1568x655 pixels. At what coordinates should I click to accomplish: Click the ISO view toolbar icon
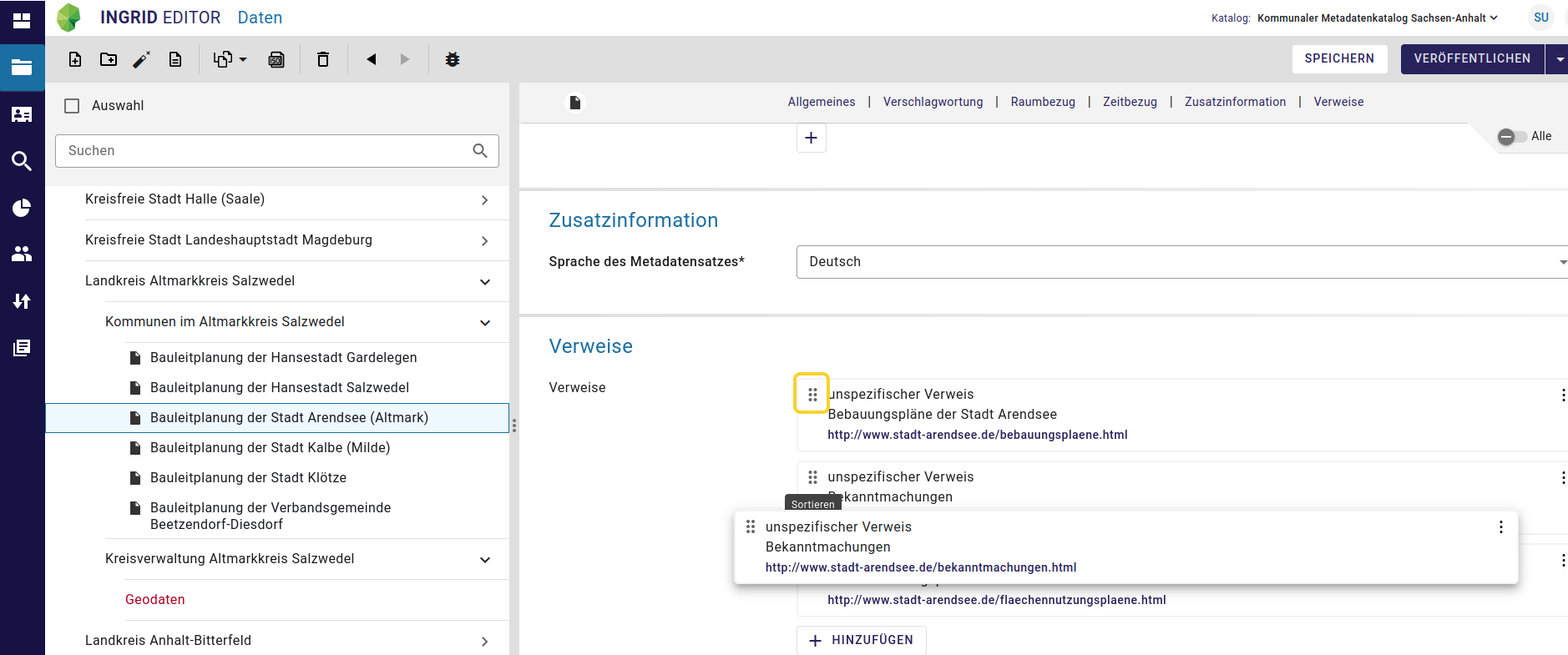point(276,59)
